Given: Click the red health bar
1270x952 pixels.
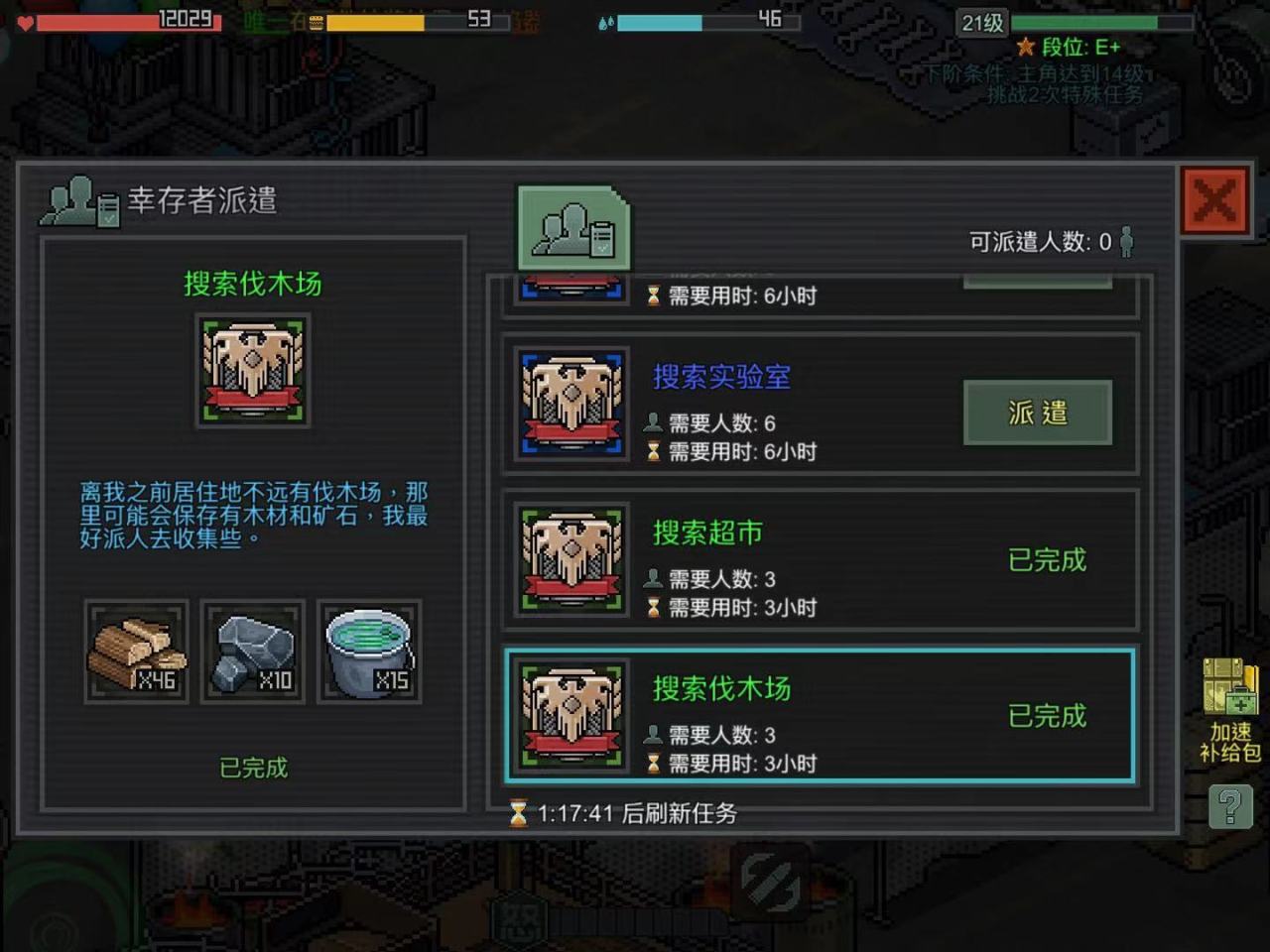Looking at the screenshot, I should [127, 21].
